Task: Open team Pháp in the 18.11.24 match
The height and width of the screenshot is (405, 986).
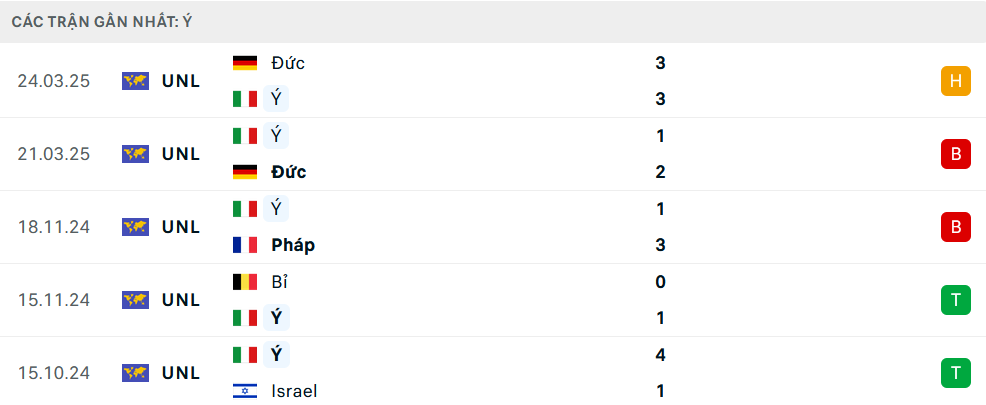Action: (293, 245)
